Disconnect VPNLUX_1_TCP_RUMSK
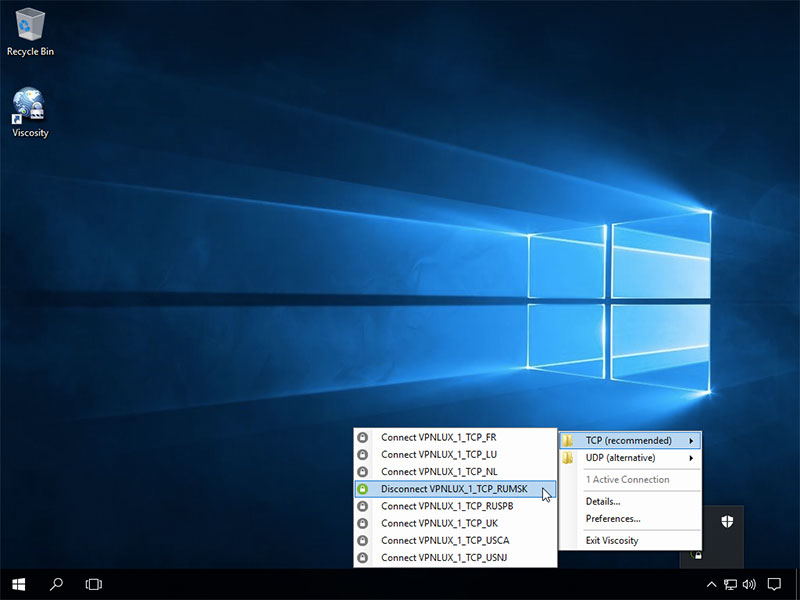Image resolution: width=800 pixels, height=600 pixels. pos(455,489)
